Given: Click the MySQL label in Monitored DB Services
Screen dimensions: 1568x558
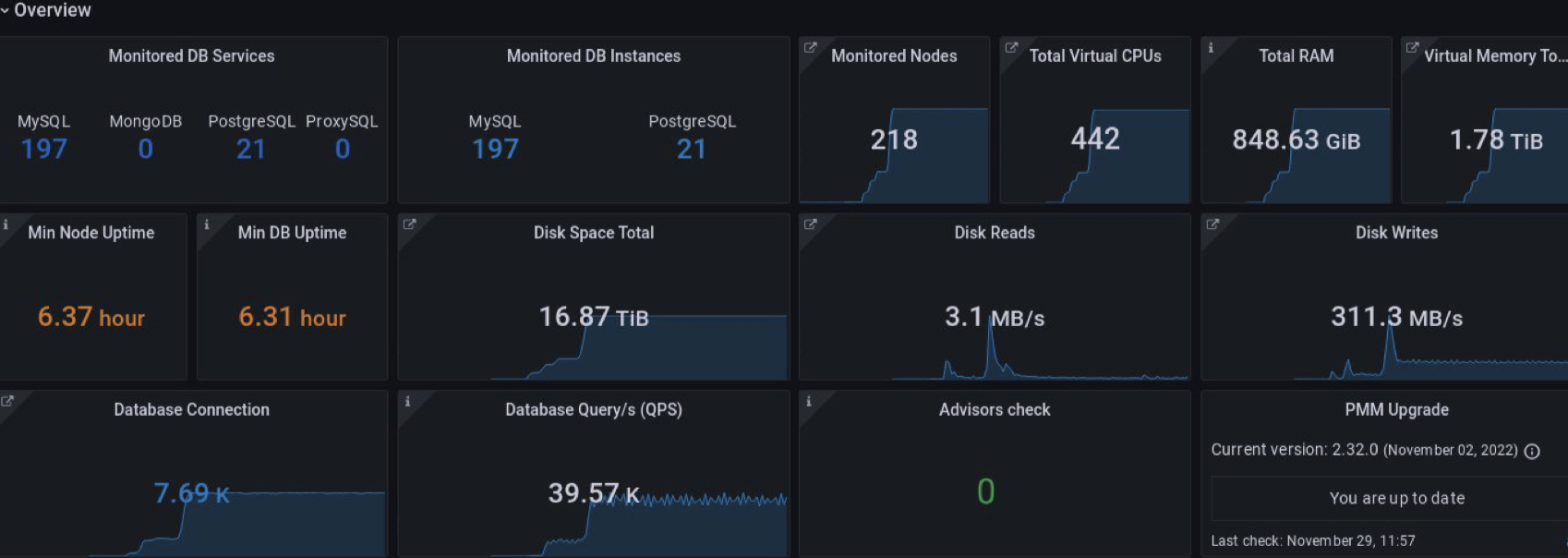Looking at the screenshot, I should pos(43,121).
